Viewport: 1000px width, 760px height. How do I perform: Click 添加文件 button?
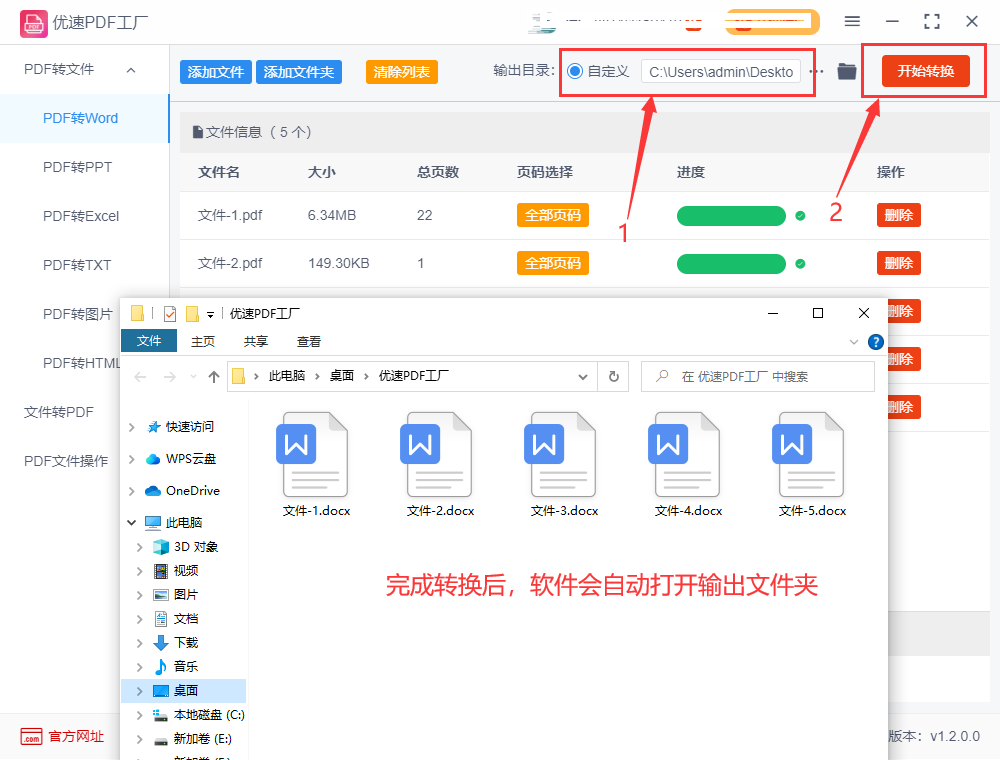tap(216, 72)
